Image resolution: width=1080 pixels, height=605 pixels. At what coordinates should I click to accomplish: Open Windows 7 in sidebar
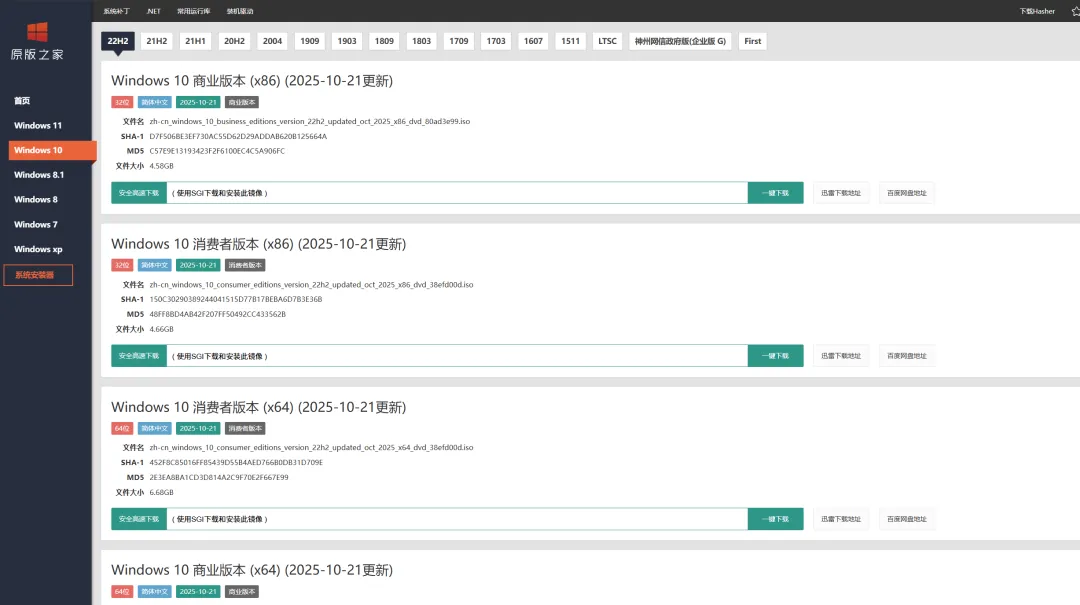pos(36,225)
